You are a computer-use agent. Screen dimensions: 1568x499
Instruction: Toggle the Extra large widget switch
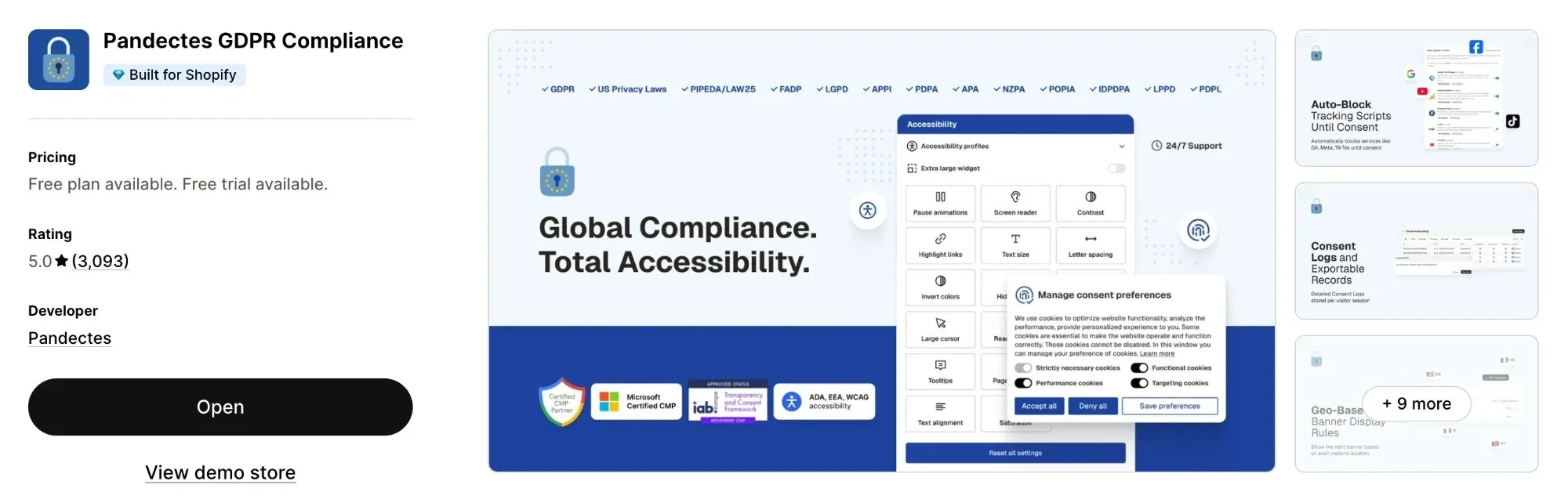tap(1116, 168)
